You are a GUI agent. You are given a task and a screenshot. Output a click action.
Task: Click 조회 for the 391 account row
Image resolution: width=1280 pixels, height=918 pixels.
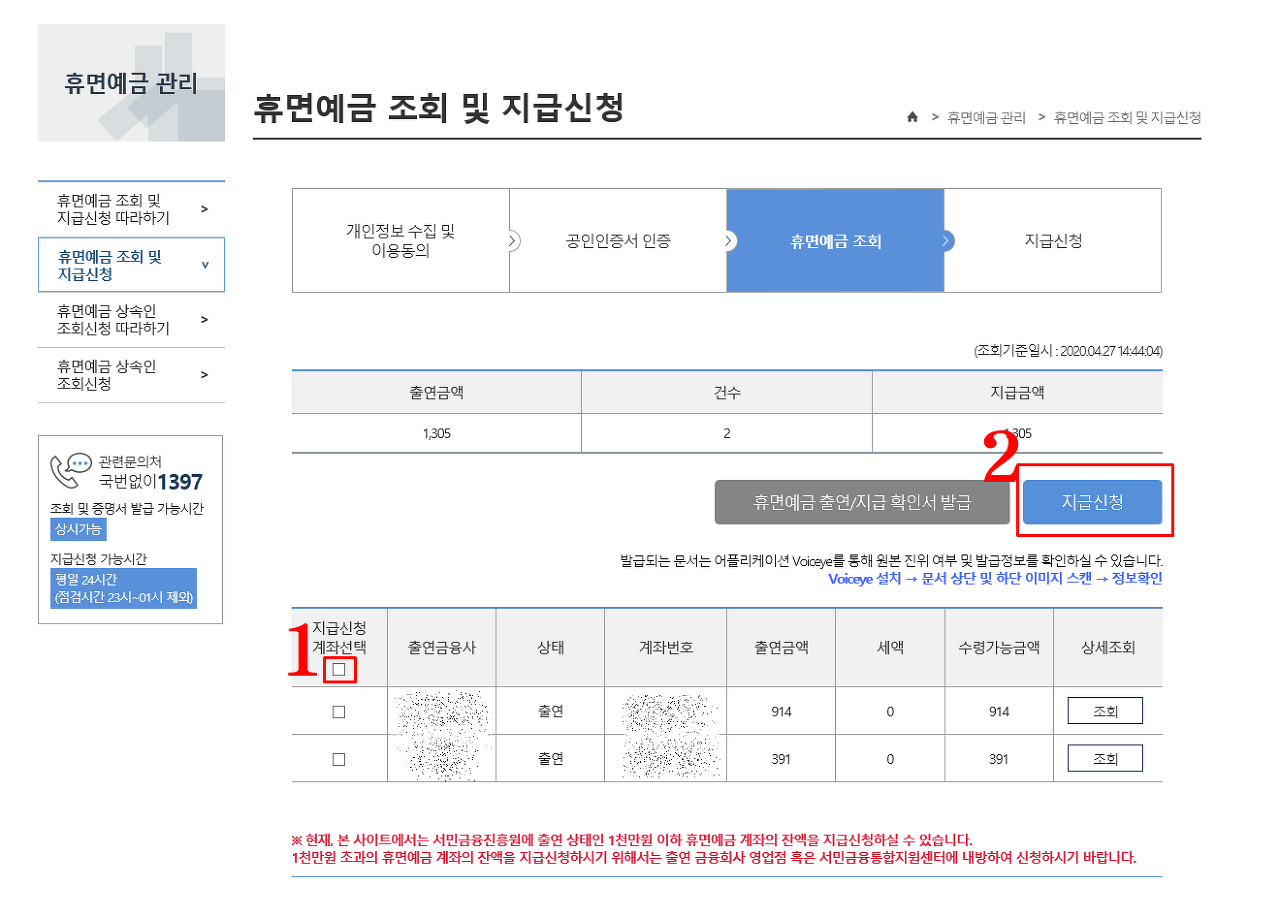pyautogui.click(x=1105, y=757)
